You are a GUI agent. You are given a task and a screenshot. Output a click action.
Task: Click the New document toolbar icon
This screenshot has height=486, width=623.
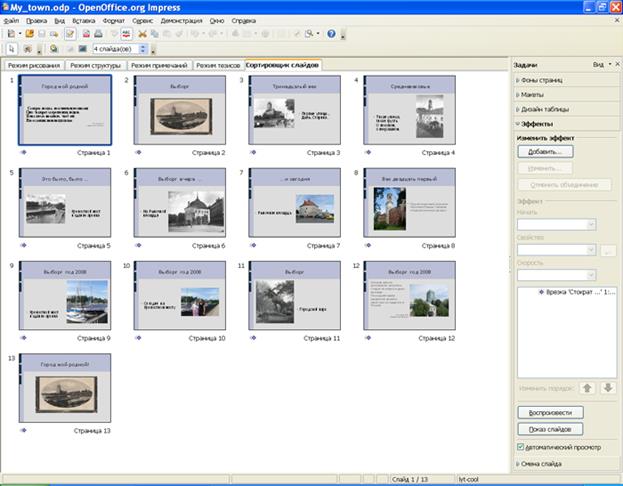point(11,33)
